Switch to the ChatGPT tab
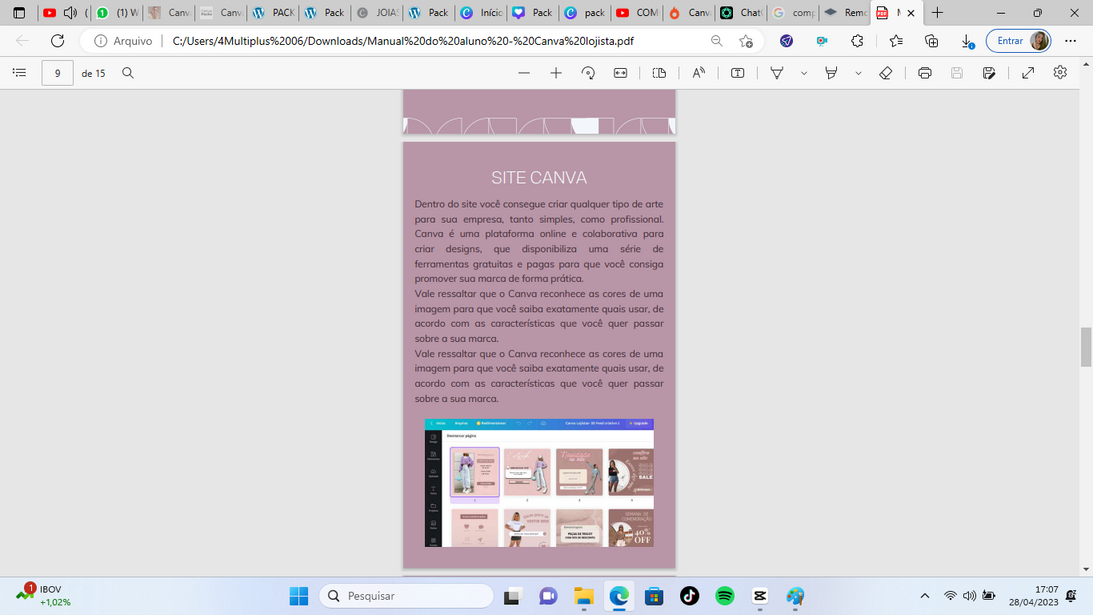 click(742, 13)
